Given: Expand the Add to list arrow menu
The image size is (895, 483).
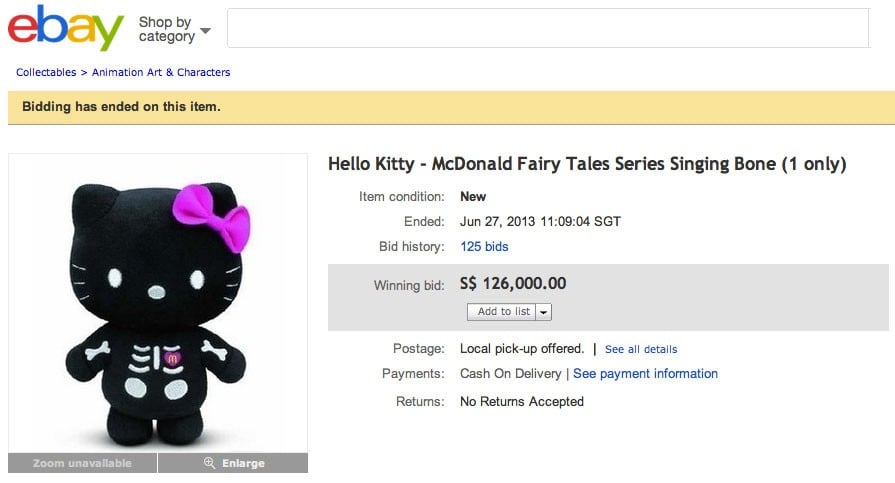Looking at the screenshot, I should [544, 312].
